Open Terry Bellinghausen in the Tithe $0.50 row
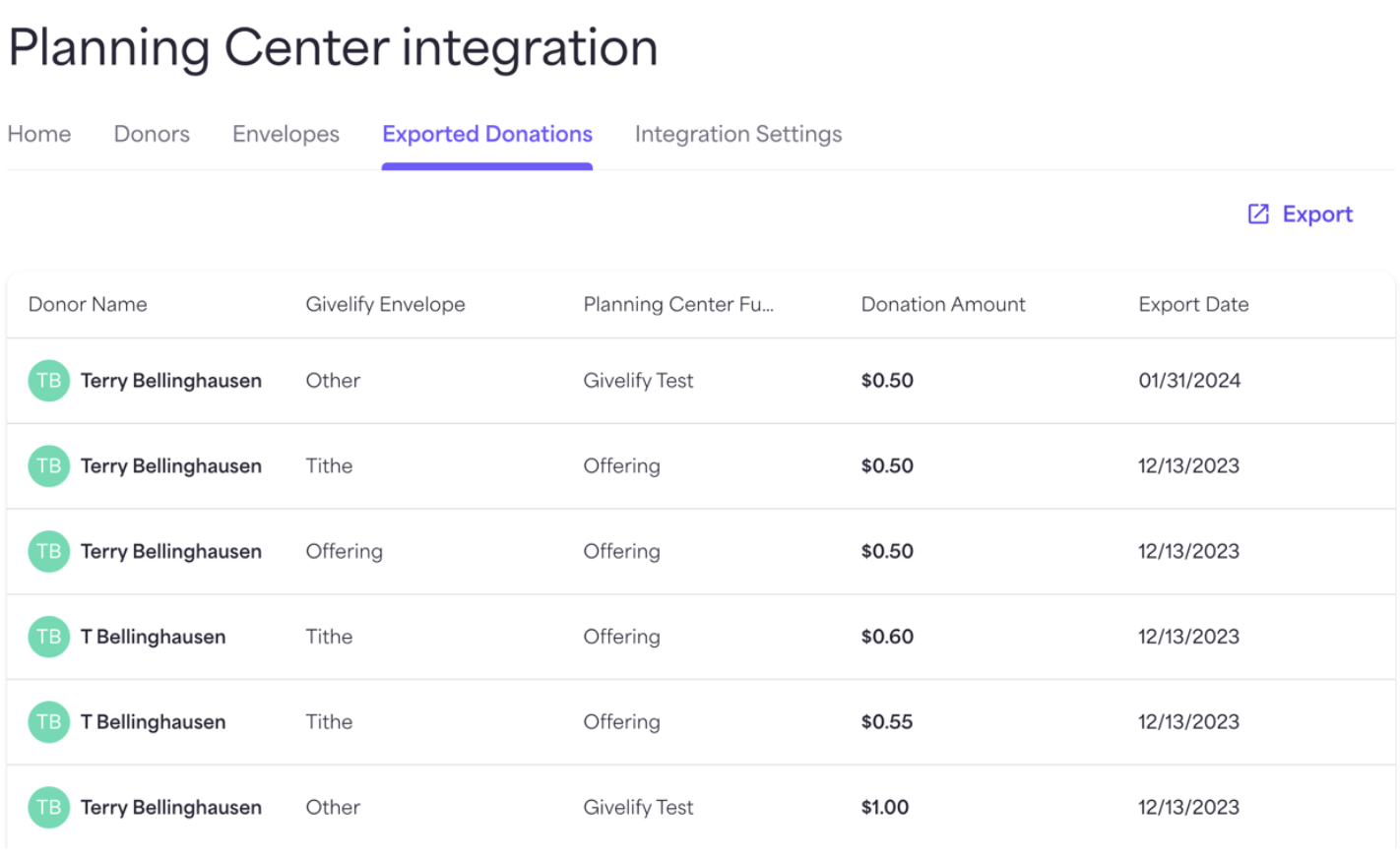This screenshot has width=1400, height=860. coord(171,466)
